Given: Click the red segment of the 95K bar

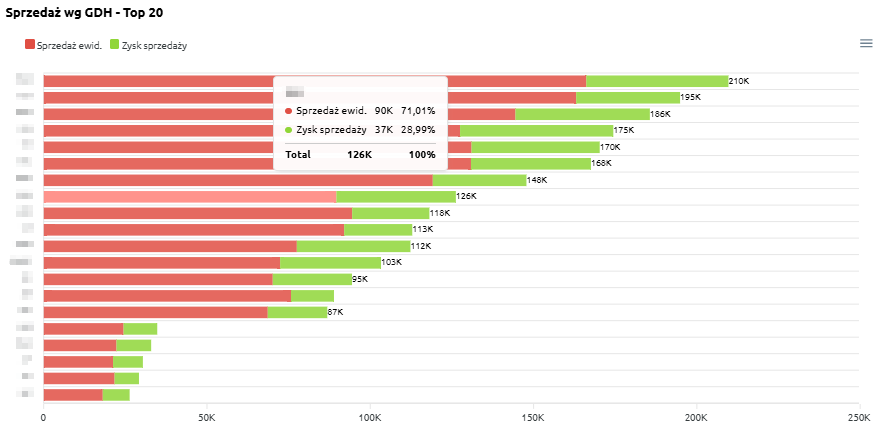Looking at the screenshot, I should (x=158, y=279).
